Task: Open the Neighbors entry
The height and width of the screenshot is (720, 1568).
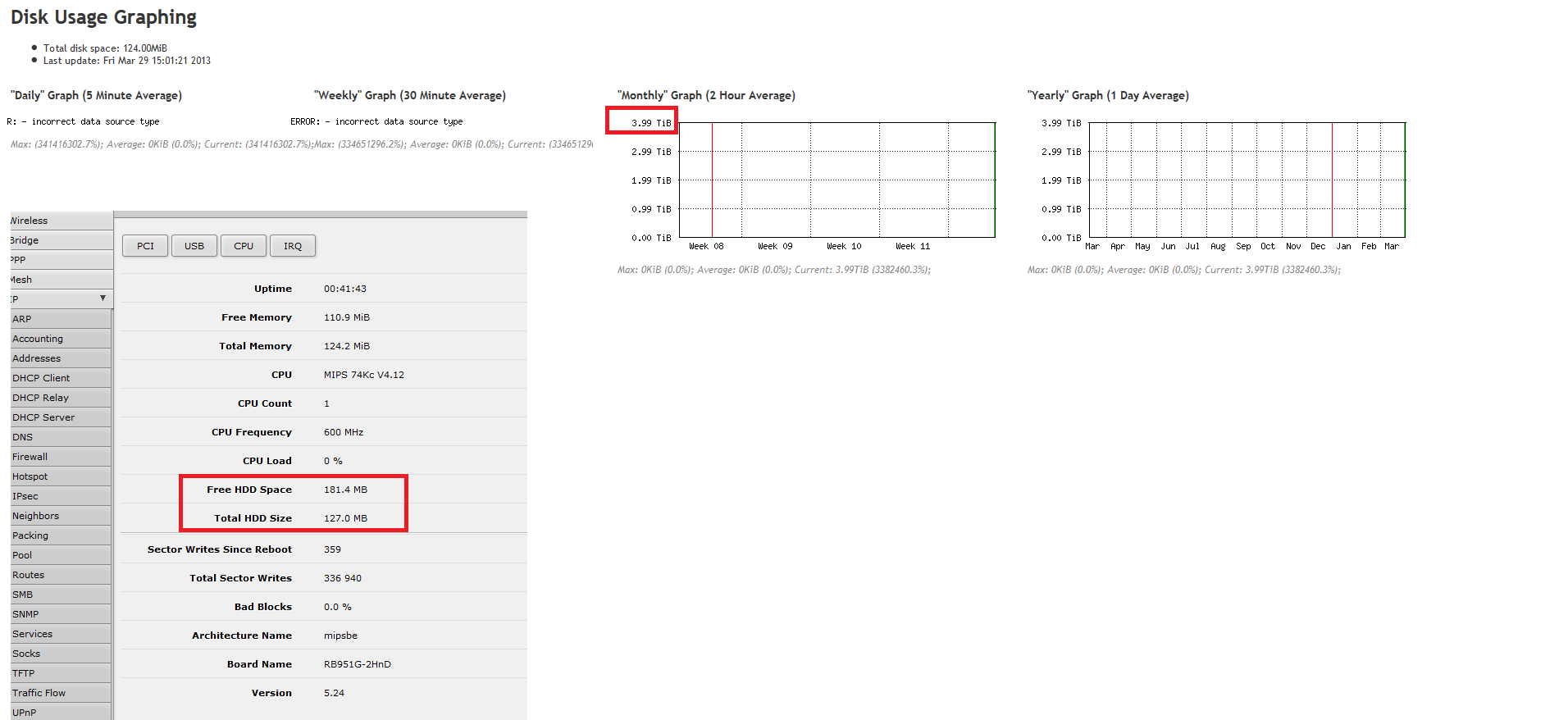Action: 61,516
